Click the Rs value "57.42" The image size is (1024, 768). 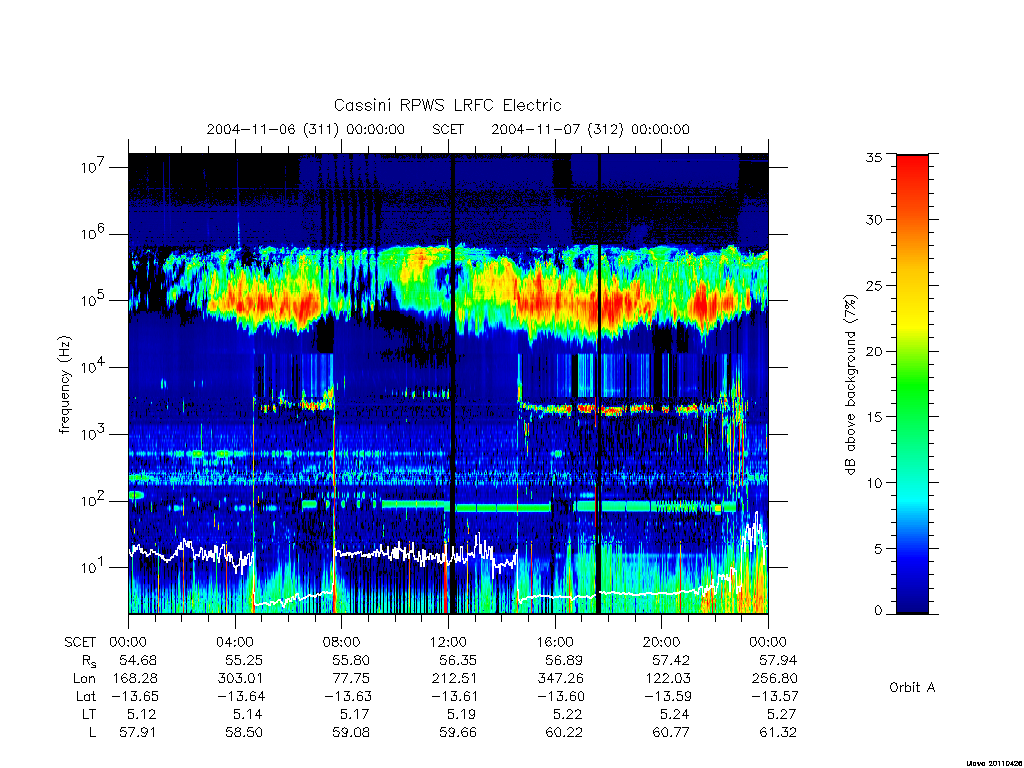click(x=671, y=660)
